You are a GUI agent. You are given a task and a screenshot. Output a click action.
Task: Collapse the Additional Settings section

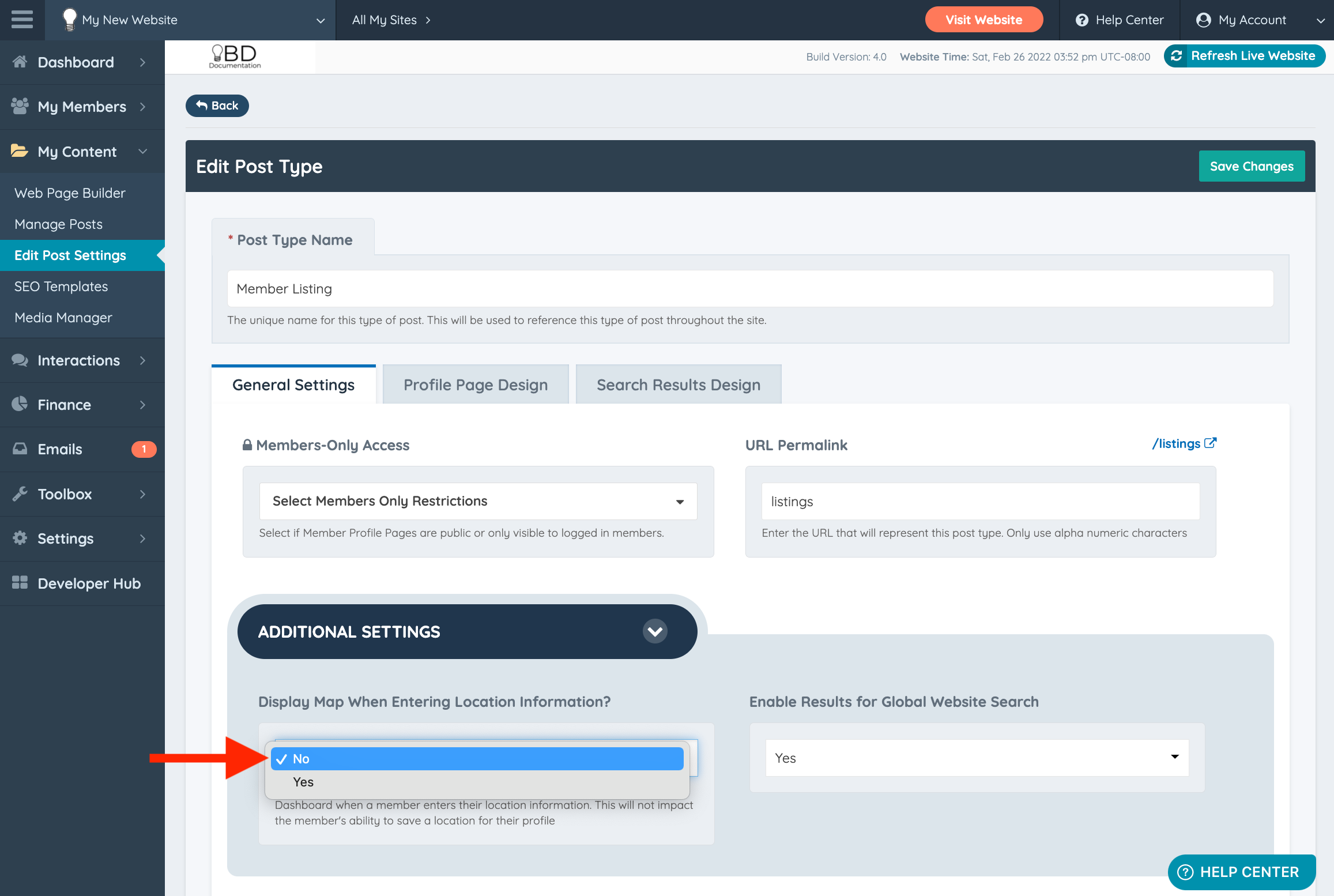[x=655, y=631]
